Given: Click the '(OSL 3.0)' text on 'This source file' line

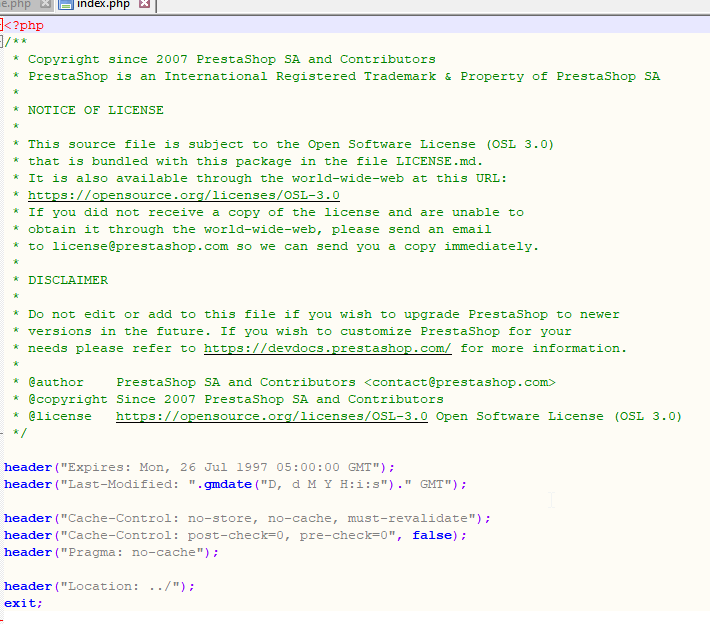Looking at the screenshot, I should 520,144.
